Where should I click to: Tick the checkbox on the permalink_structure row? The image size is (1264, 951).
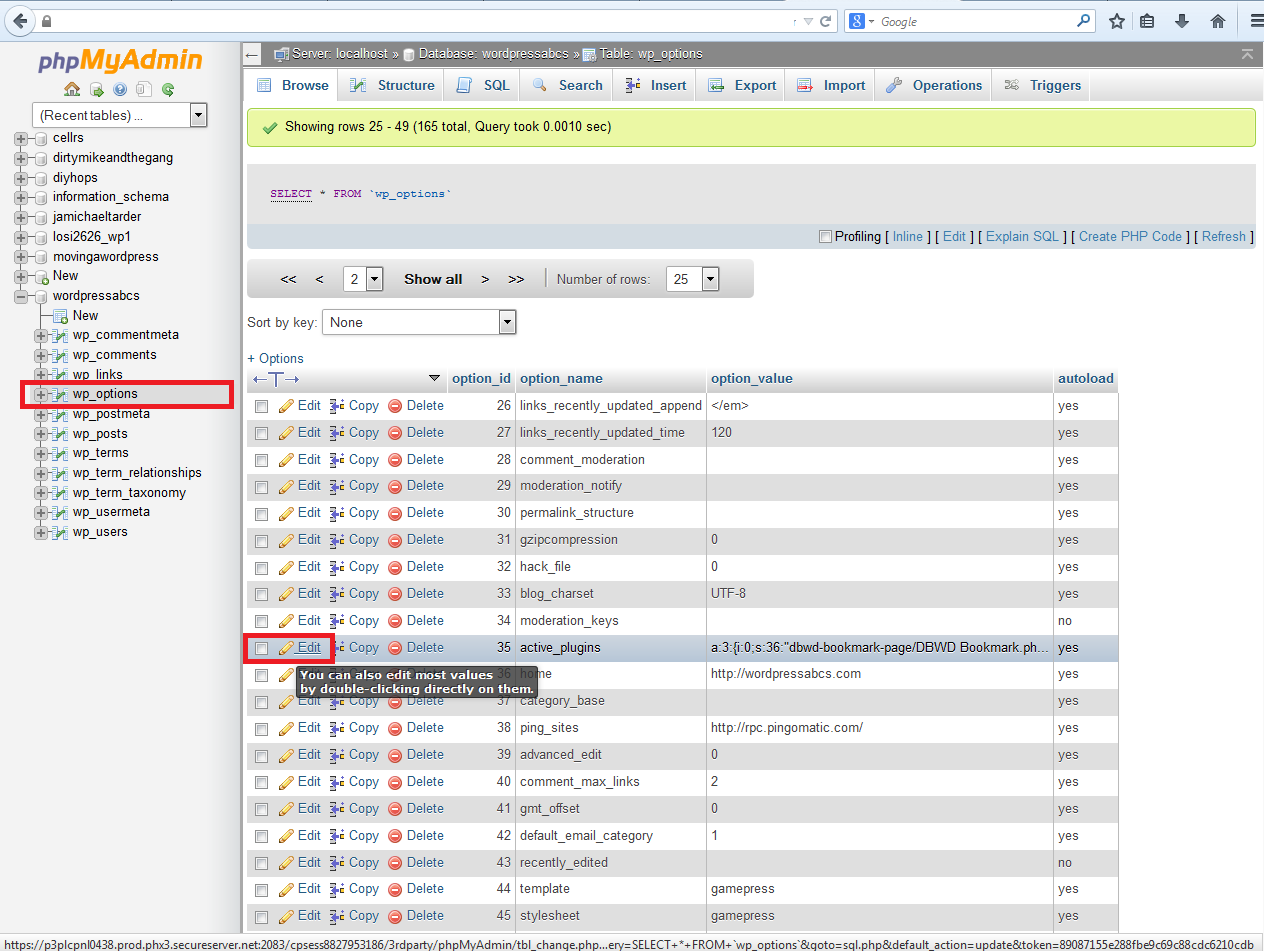[x=261, y=514]
